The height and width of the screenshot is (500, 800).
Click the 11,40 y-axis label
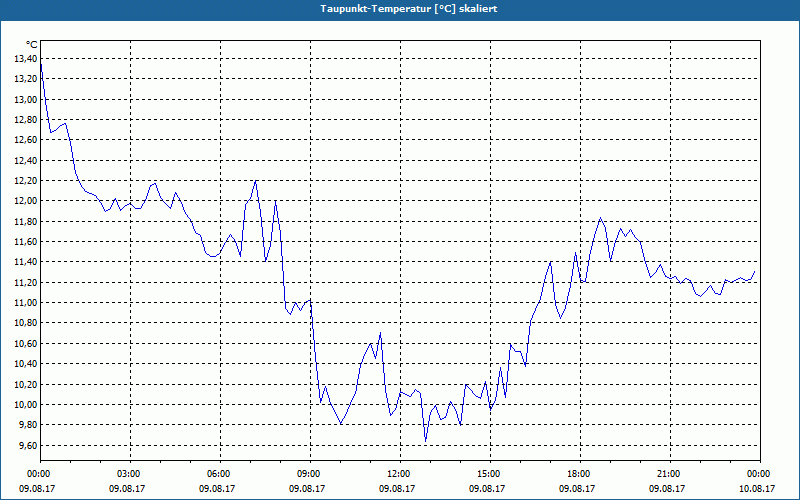tap(27, 262)
